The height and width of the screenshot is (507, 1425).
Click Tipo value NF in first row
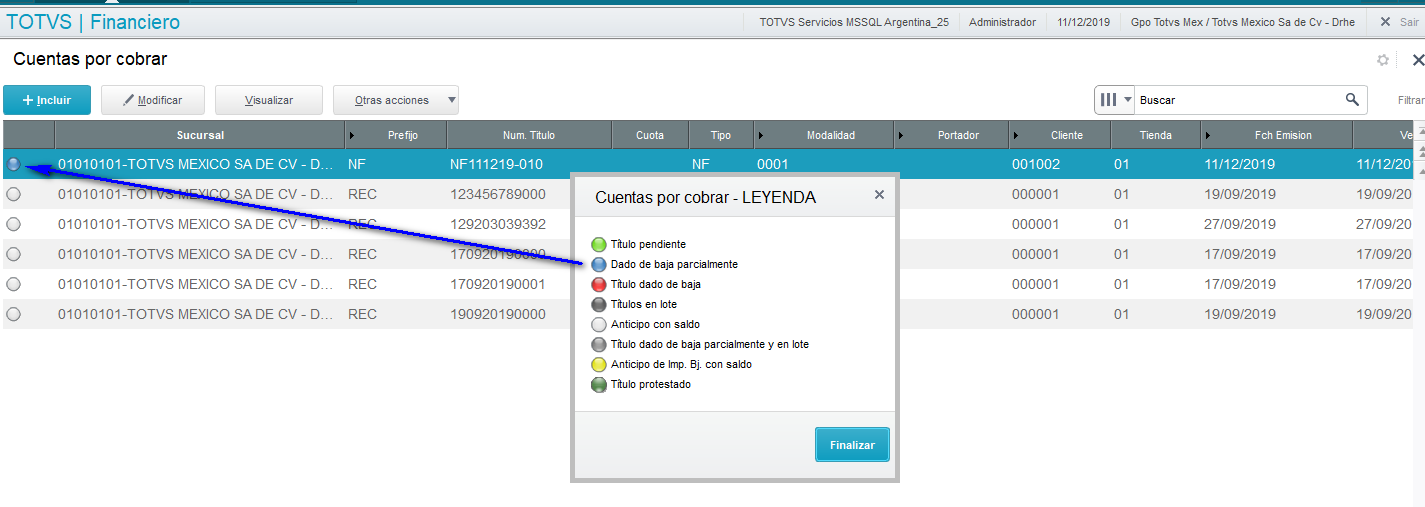pyautogui.click(x=701, y=164)
